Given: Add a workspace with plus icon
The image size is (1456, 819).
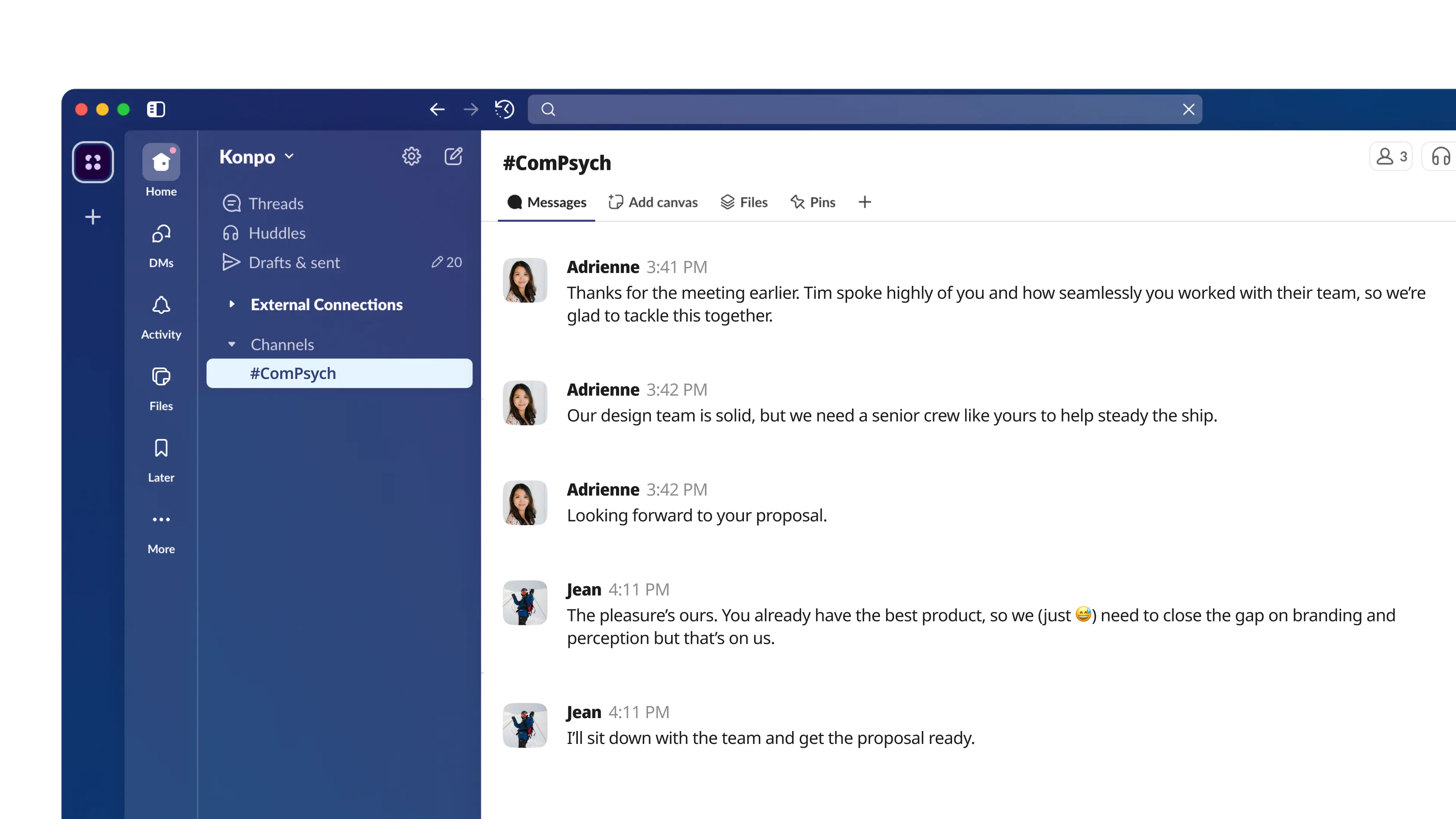Looking at the screenshot, I should 93,217.
